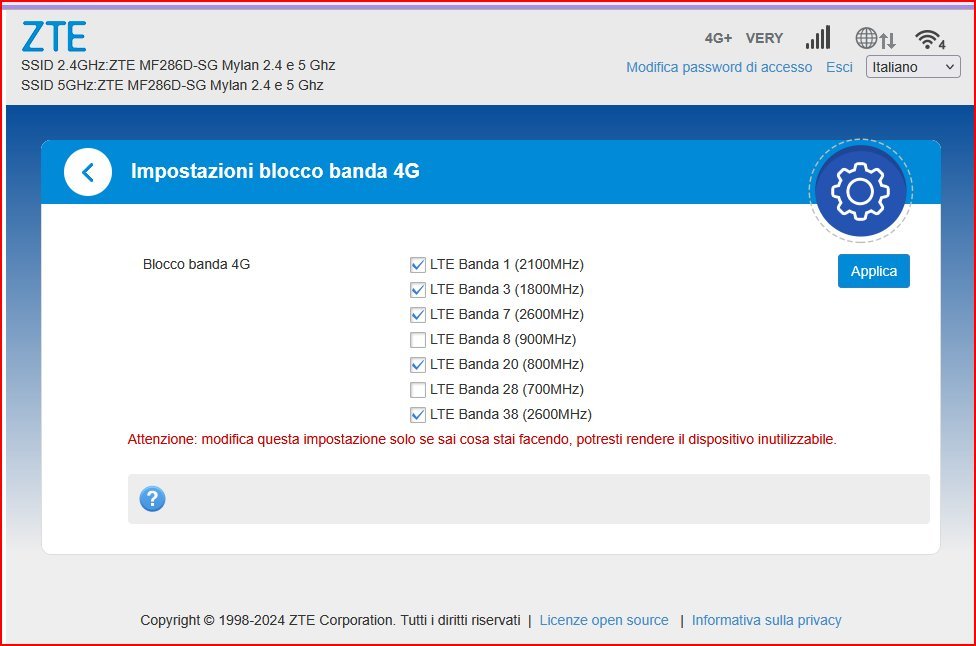
Task: Uncheck LTE Banda 1 (2100MHz)
Action: [x=418, y=265]
